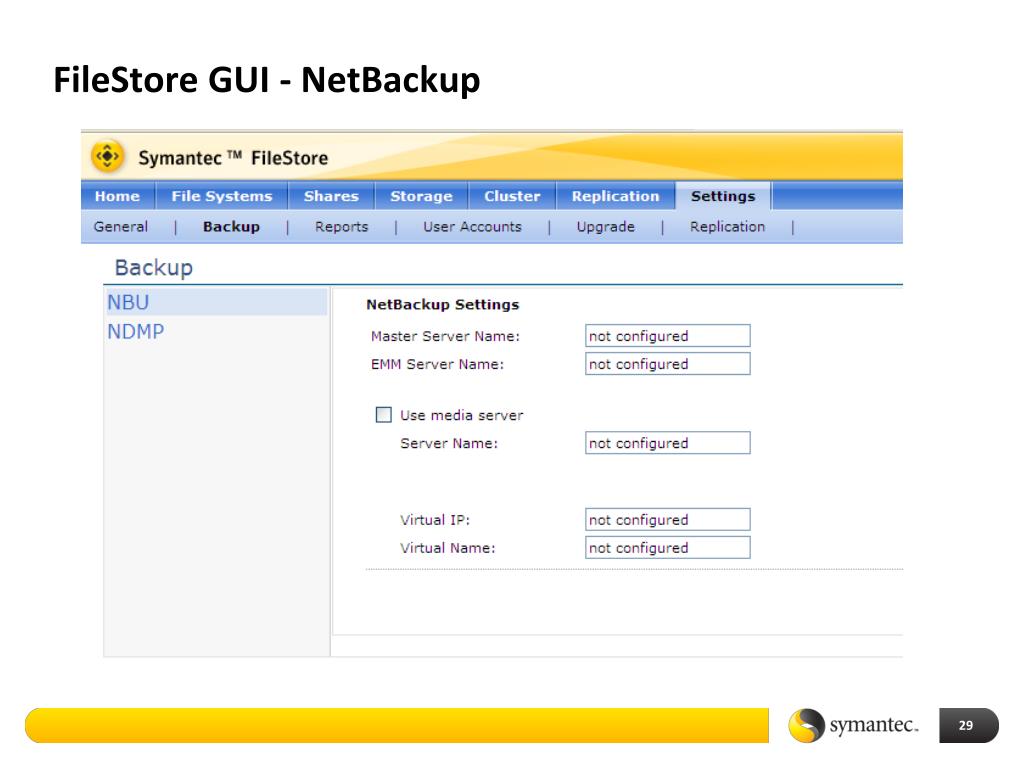The height and width of the screenshot is (768, 1024).
Task: Open the Reports submenu item
Action: click(342, 227)
